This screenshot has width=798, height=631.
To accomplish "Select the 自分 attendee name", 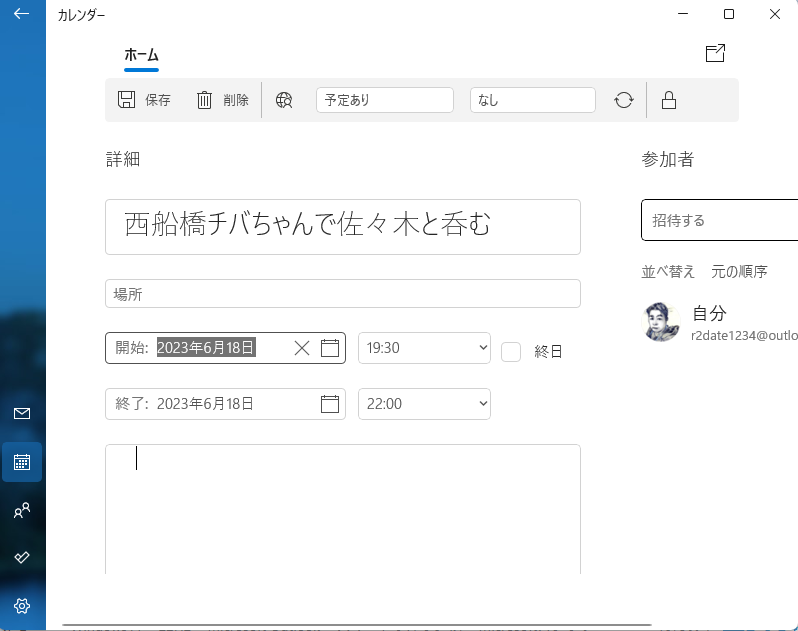I will point(709,313).
